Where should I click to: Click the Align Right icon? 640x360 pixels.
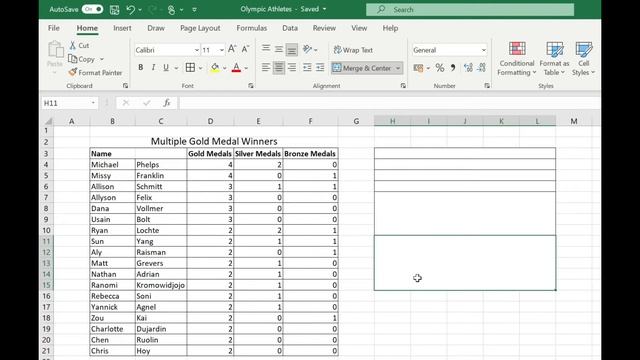pyautogui.click(x=291, y=68)
